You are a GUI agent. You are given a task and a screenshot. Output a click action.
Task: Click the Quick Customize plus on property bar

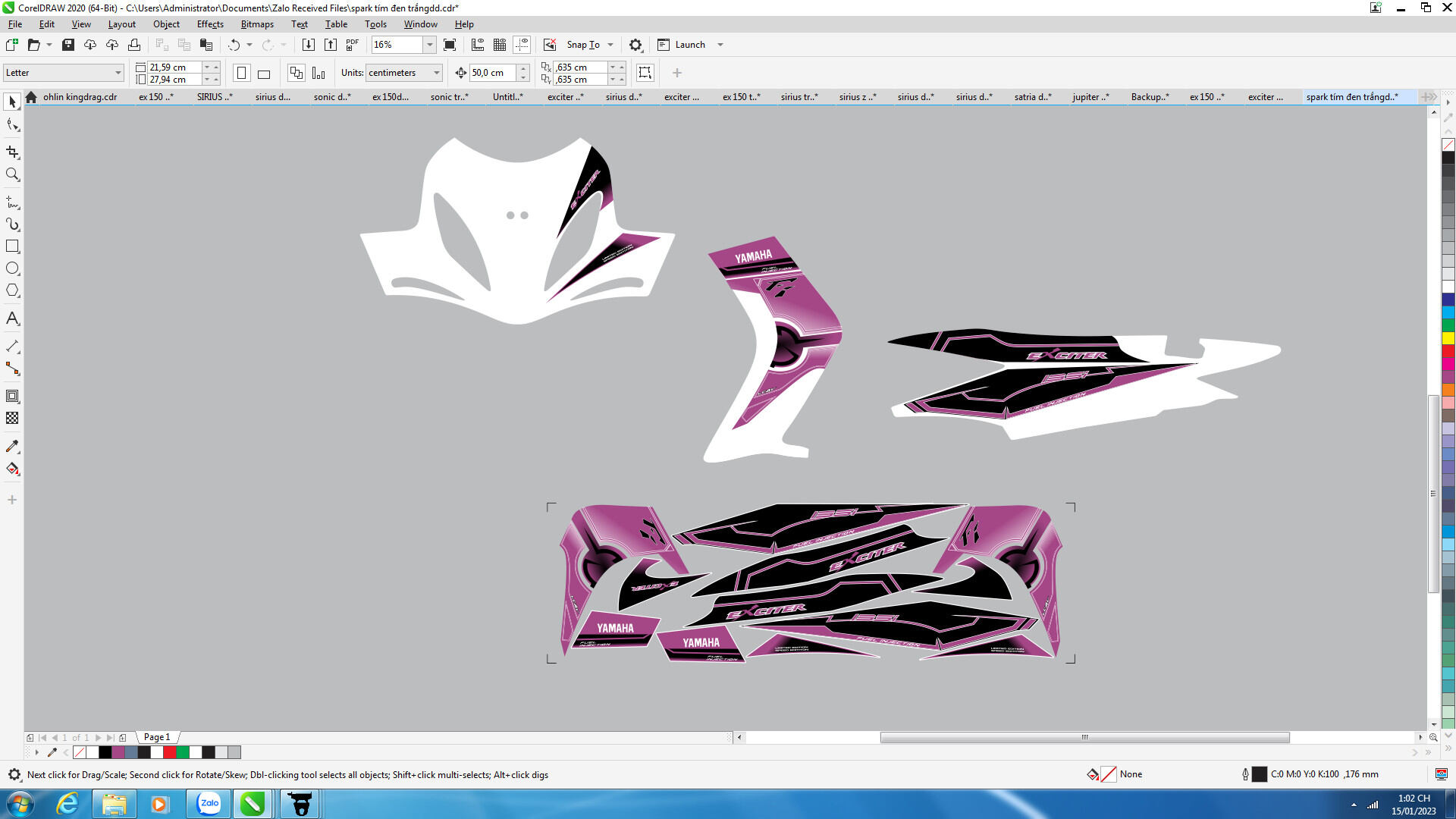pyautogui.click(x=677, y=73)
